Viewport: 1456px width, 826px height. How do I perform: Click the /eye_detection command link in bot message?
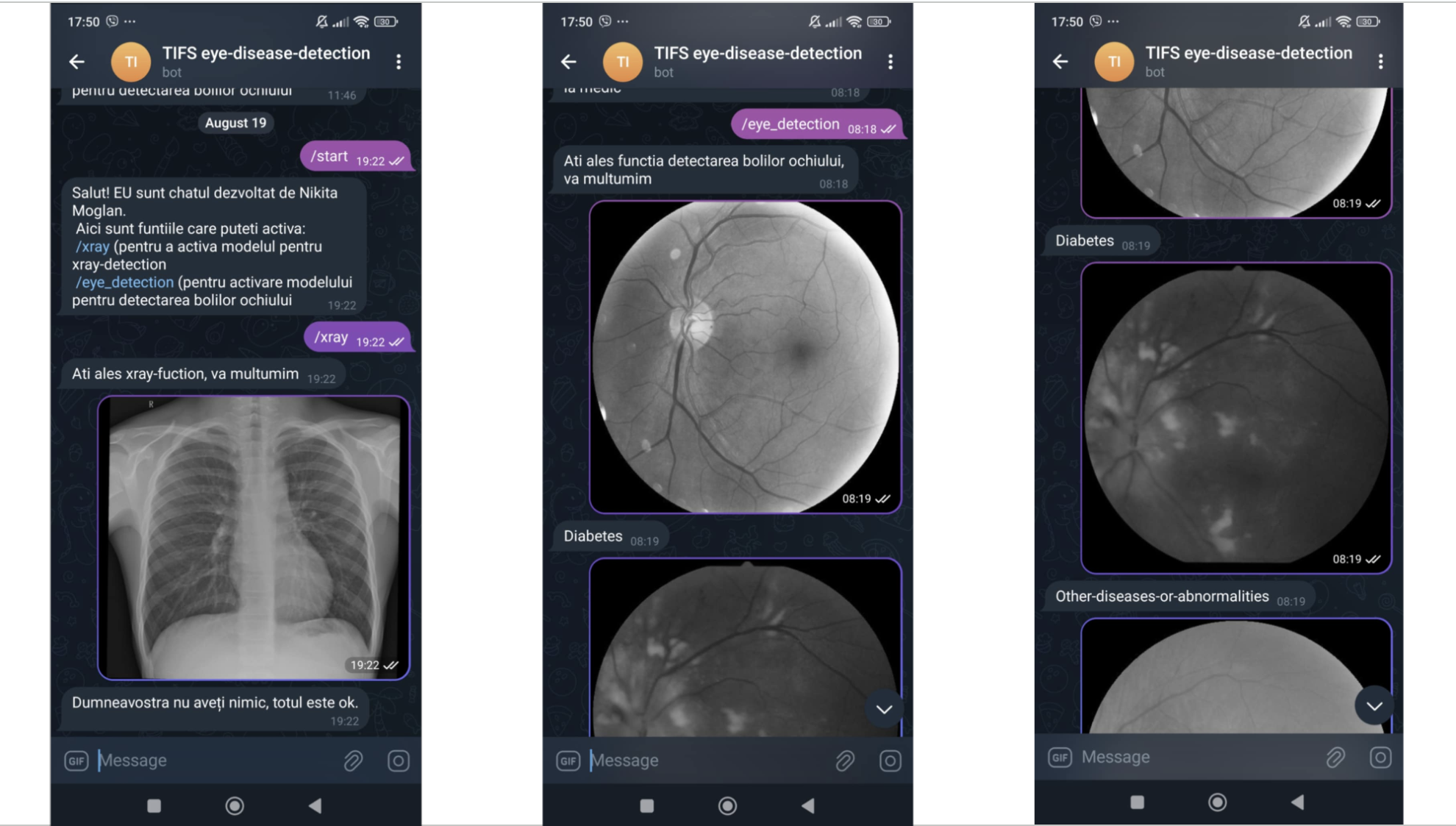pos(124,282)
